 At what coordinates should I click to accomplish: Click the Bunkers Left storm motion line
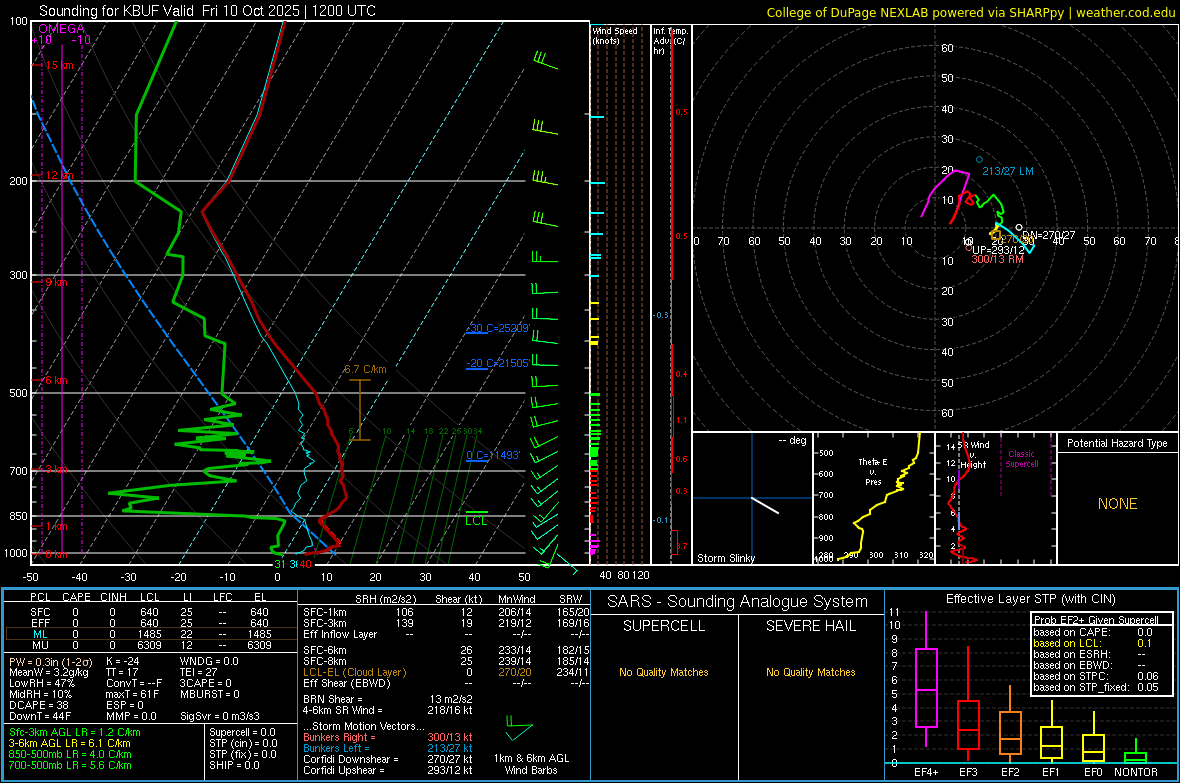click(388, 748)
